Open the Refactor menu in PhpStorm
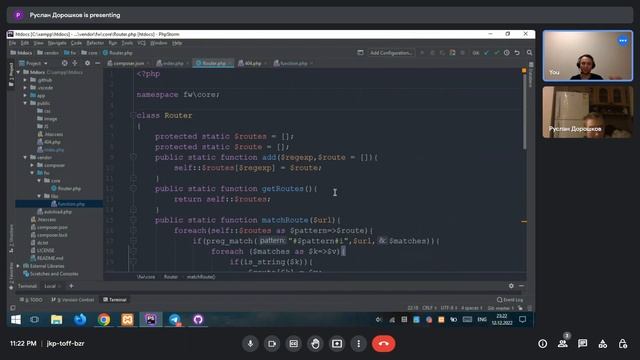This screenshot has width=640, height=360. click(95, 43)
